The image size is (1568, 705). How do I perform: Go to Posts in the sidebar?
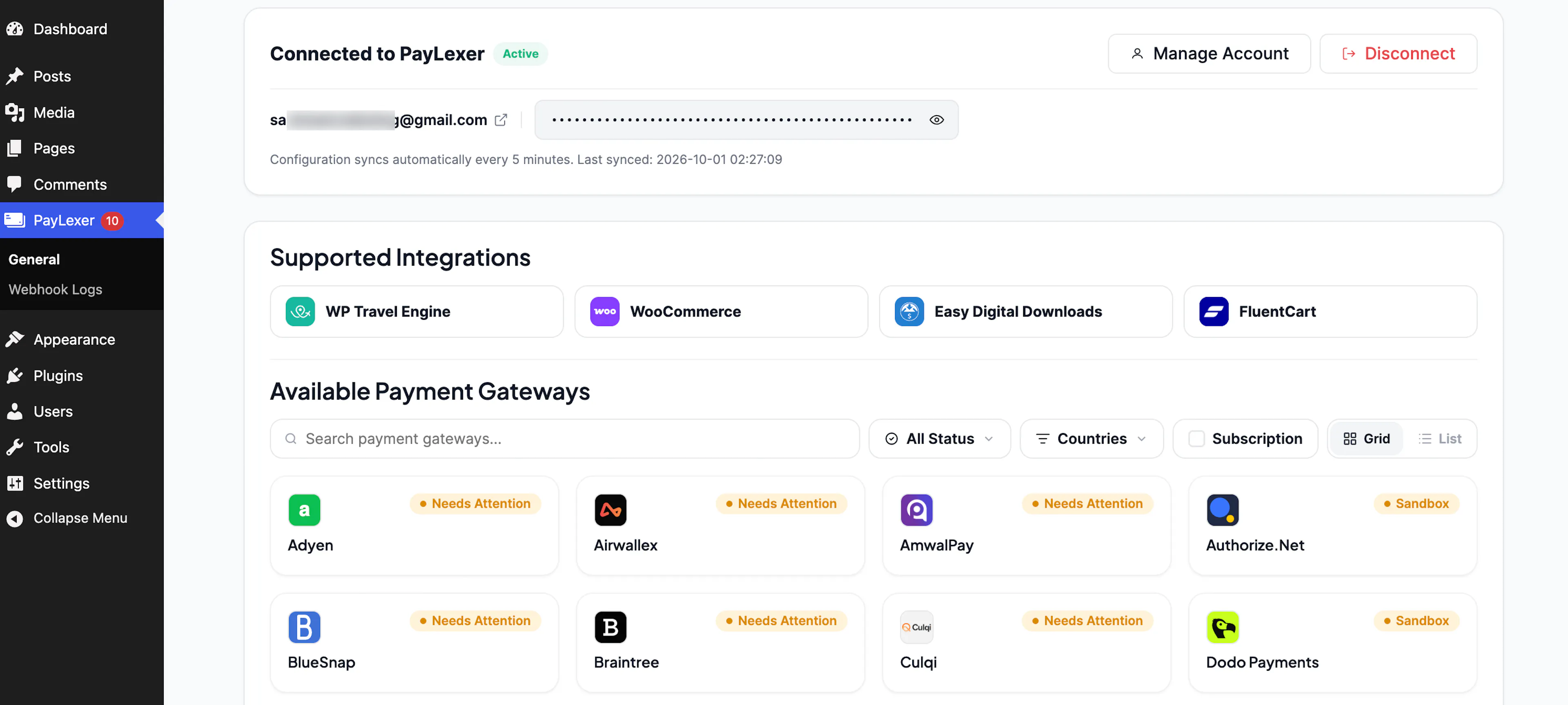[82, 76]
